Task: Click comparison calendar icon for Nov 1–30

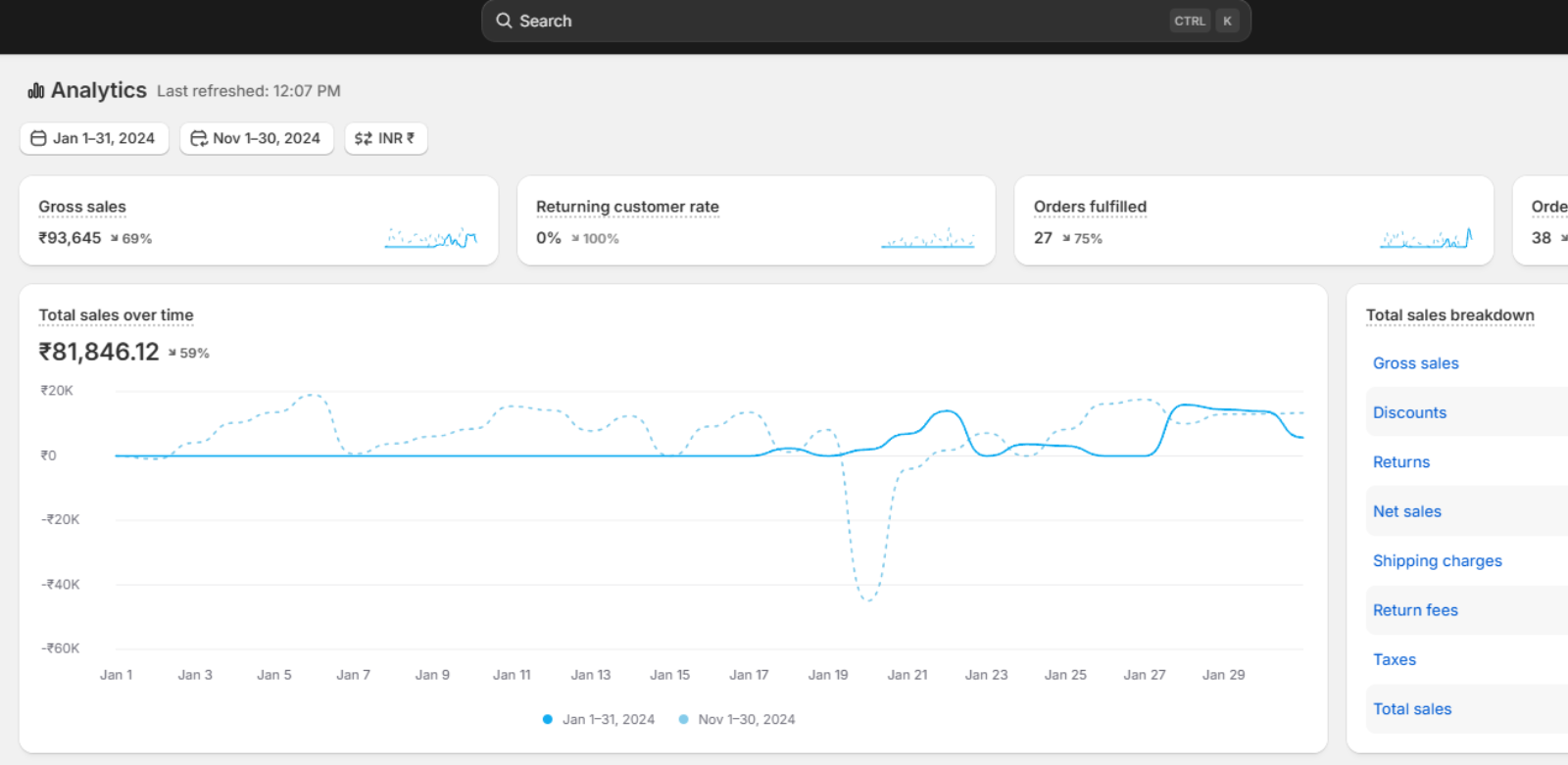Action: (198, 138)
